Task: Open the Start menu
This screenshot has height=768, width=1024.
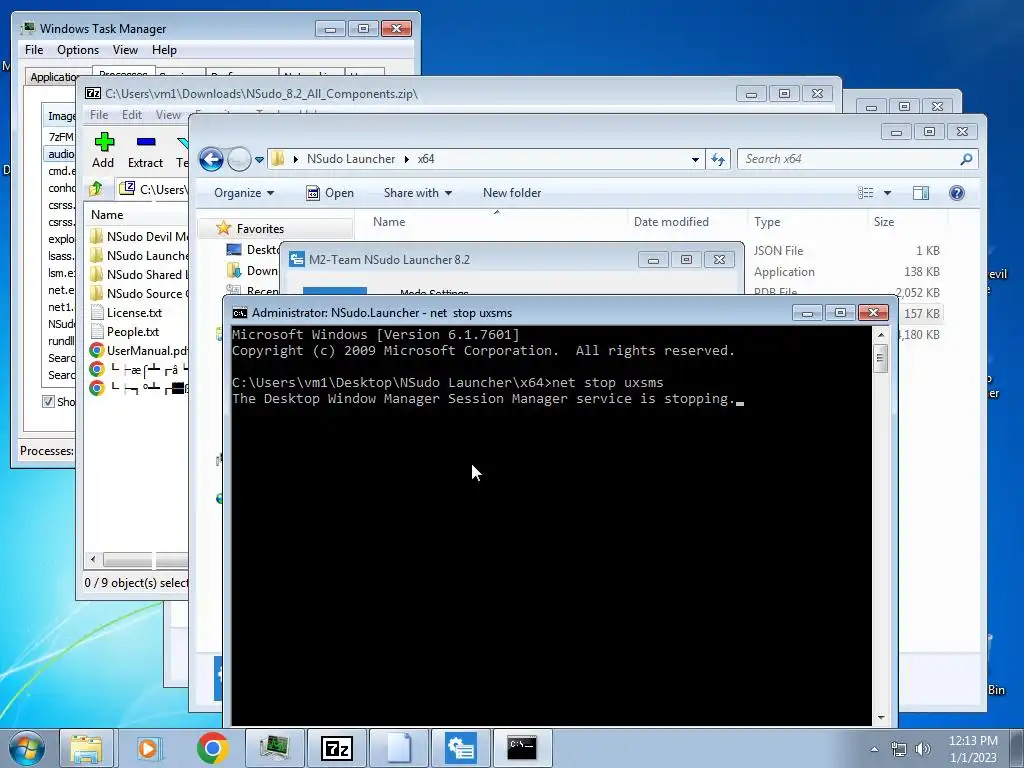Action: pyautogui.click(x=26, y=748)
